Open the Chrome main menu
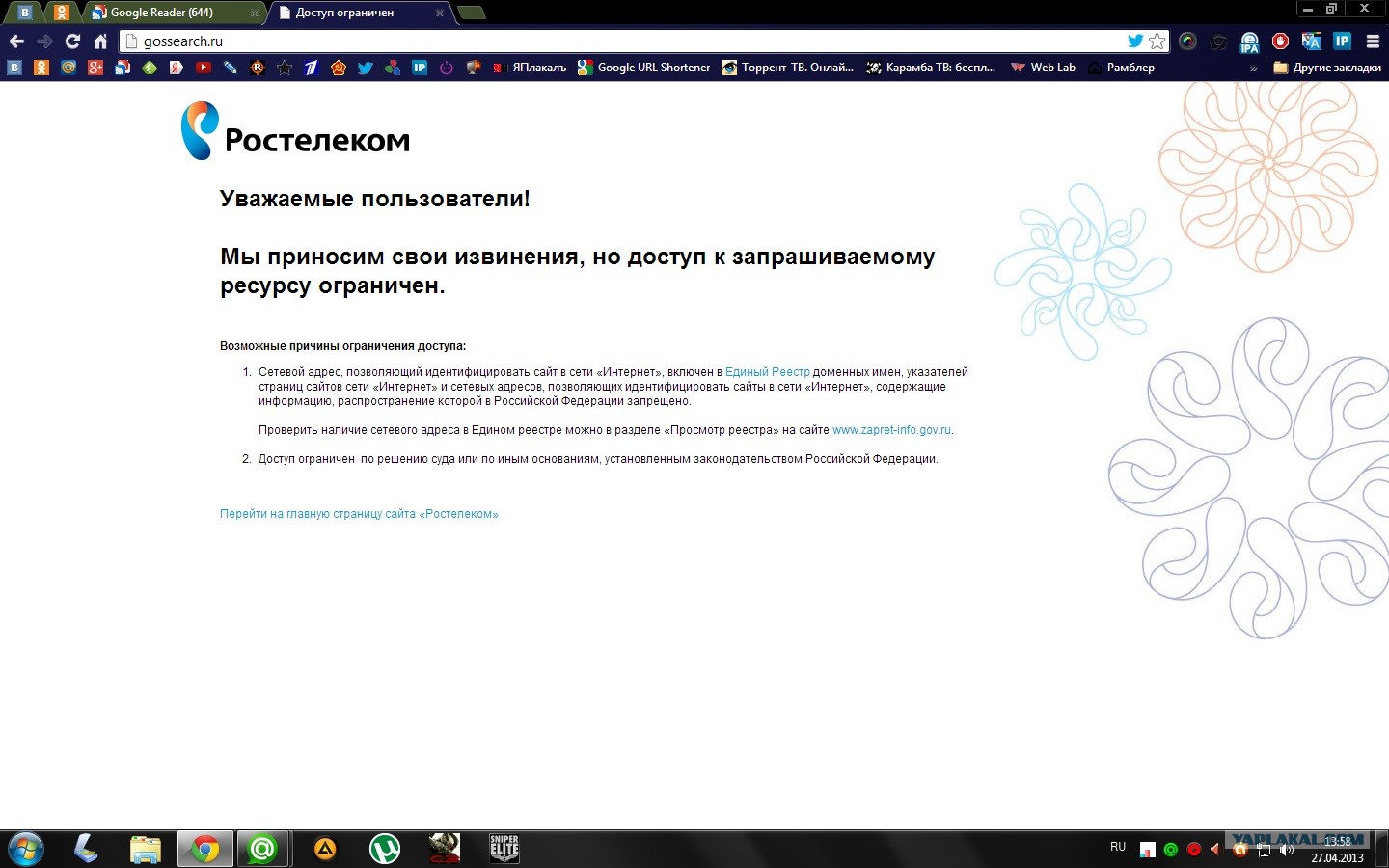1389x868 pixels. (1373, 41)
